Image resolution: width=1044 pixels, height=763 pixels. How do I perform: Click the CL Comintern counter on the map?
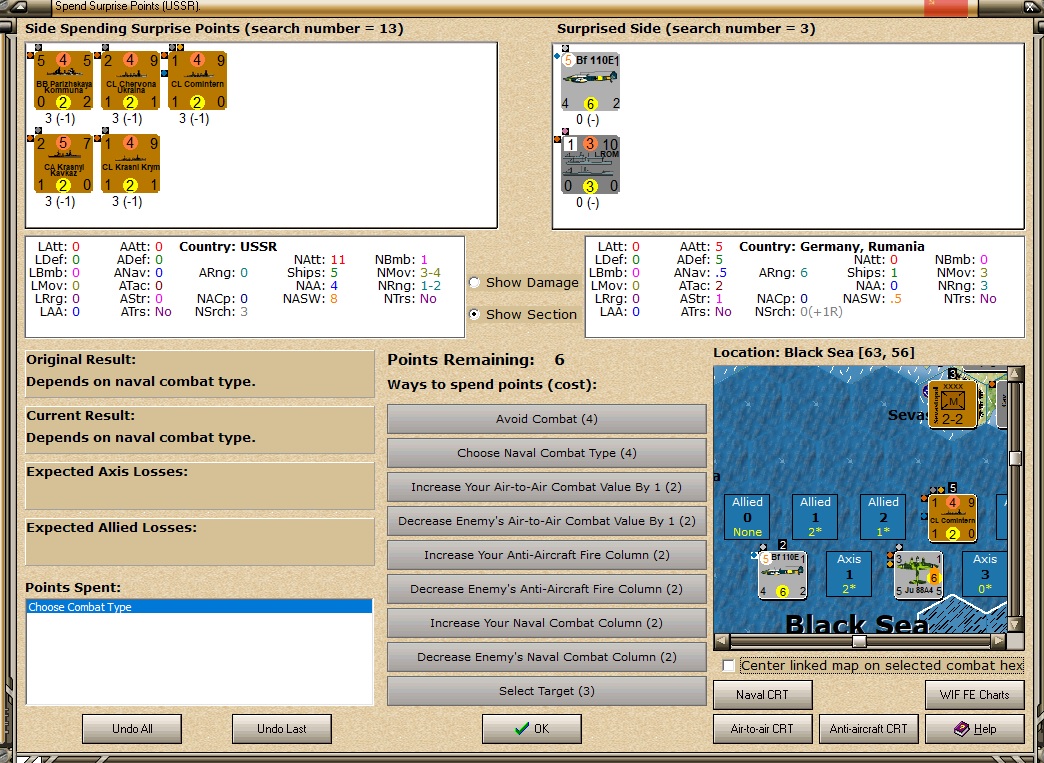tap(952, 517)
